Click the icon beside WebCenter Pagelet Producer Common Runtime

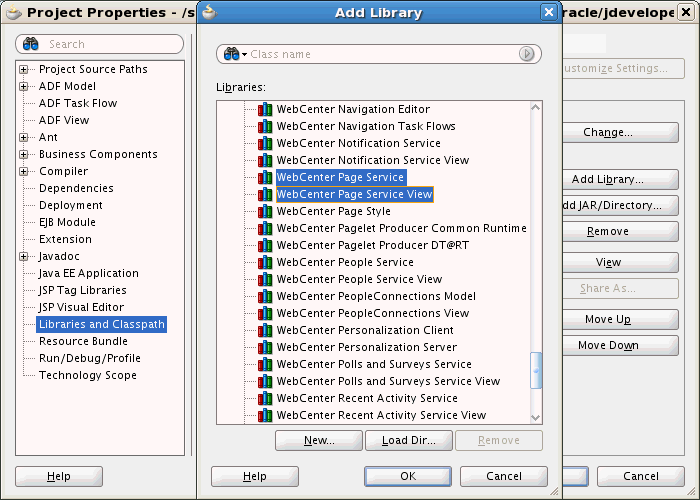coord(265,228)
